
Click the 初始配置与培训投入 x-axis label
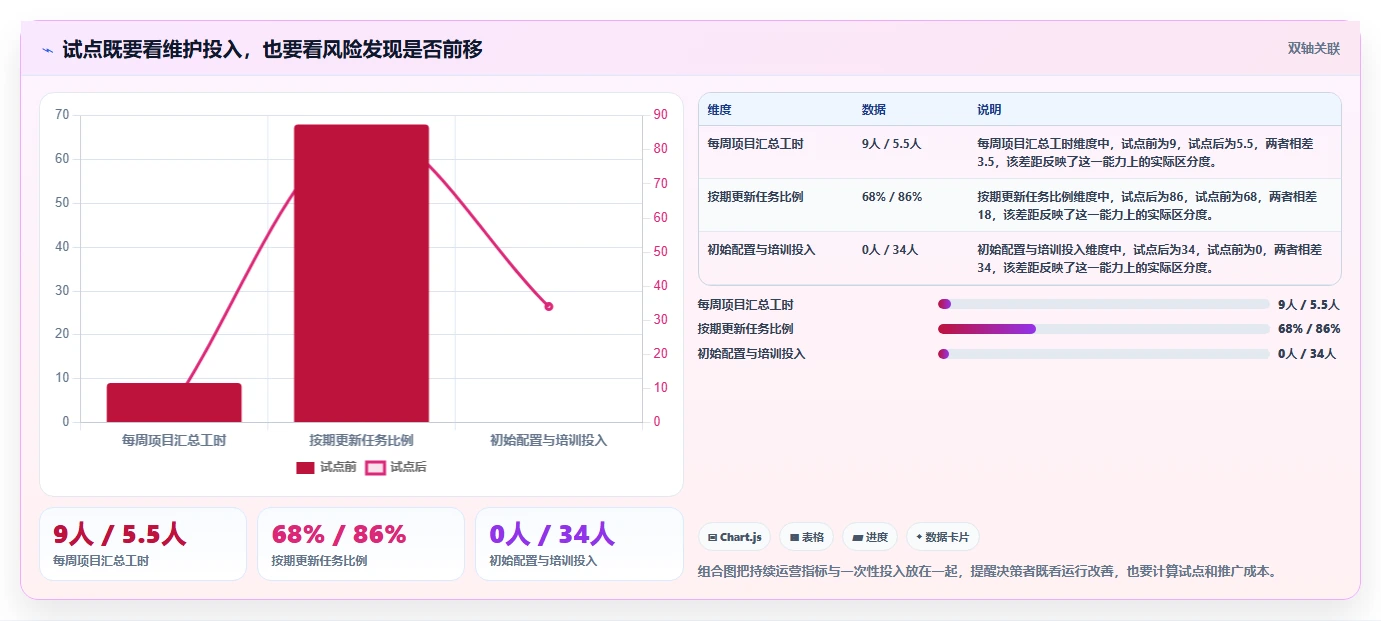[x=548, y=440]
